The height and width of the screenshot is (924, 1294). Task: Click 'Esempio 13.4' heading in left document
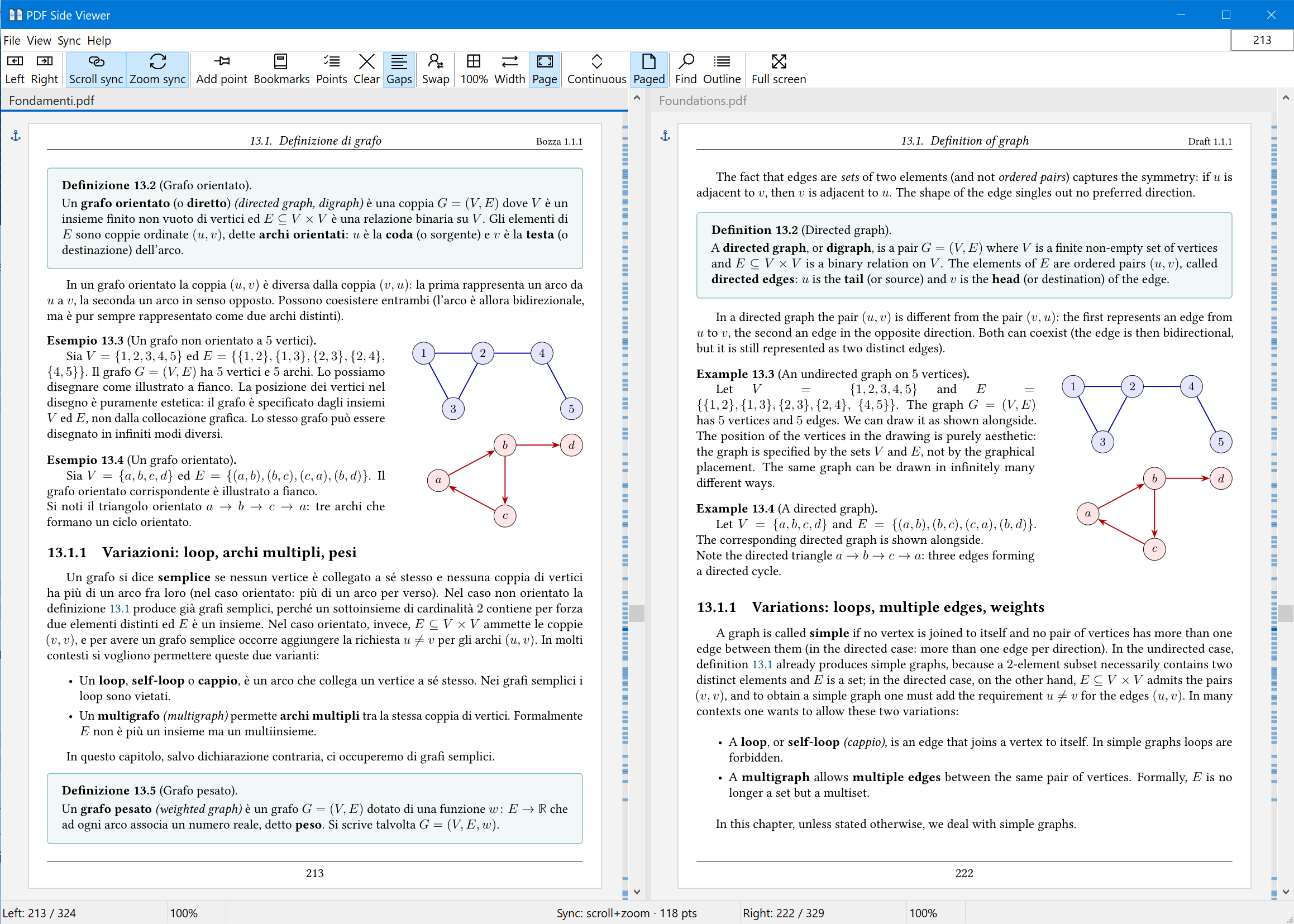85,459
